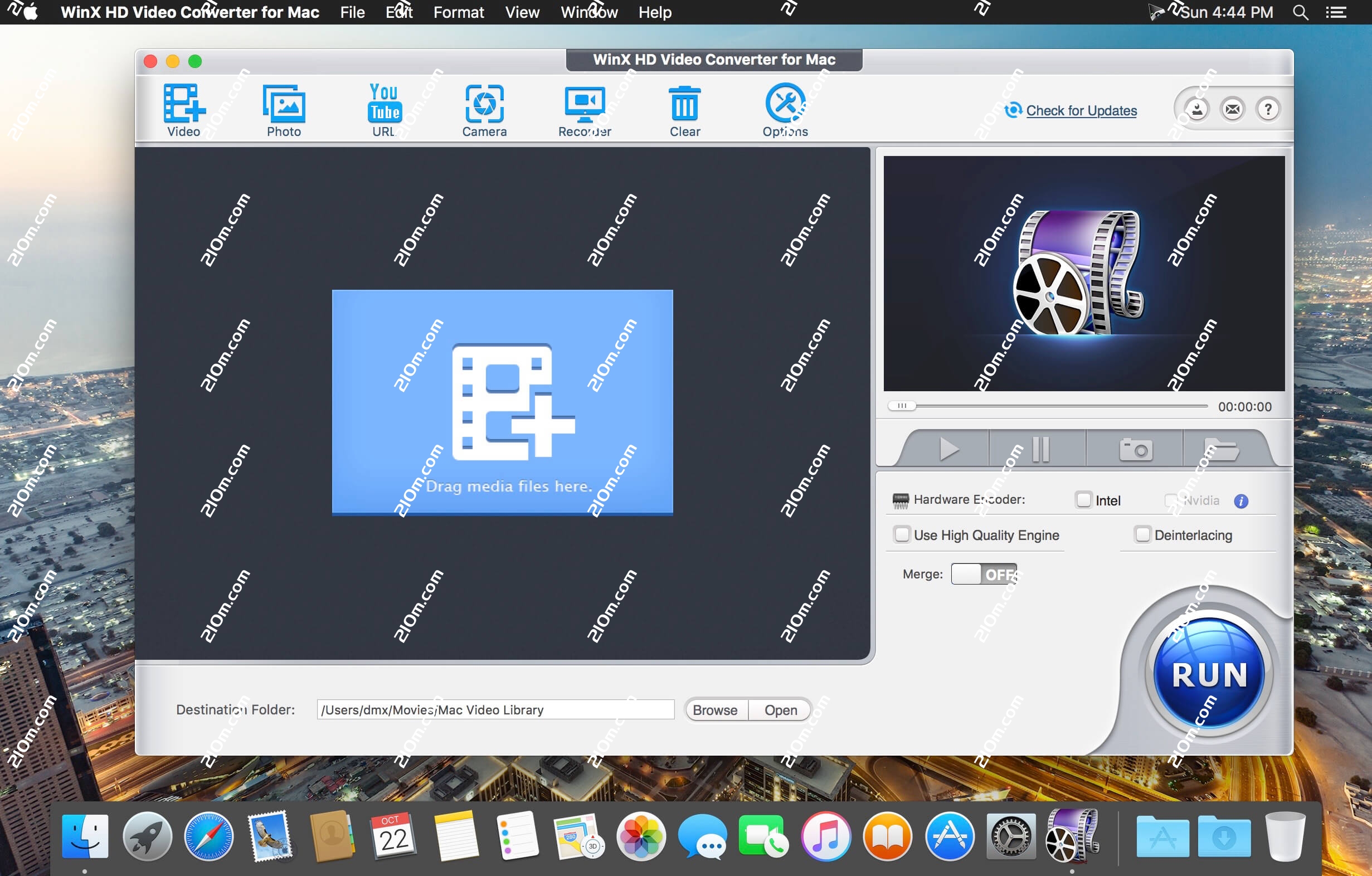Click the Browse button
This screenshot has height=876, width=1372.
tap(715, 710)
